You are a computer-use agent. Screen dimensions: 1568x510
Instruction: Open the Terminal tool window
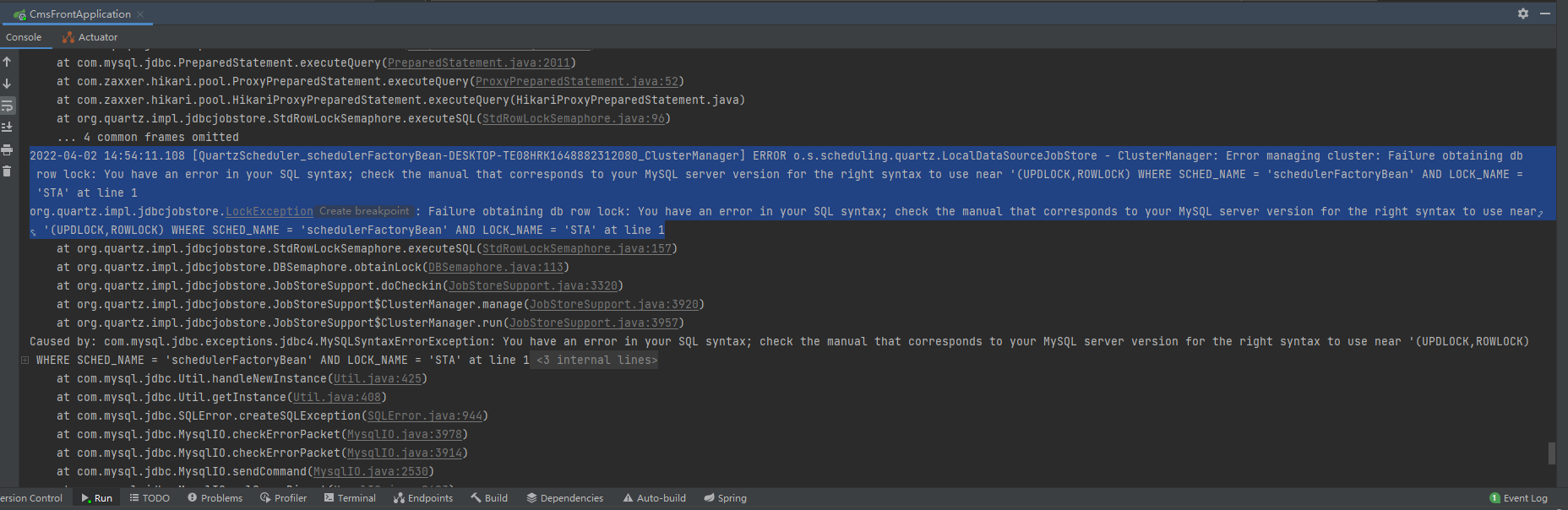tap(350, 498)
